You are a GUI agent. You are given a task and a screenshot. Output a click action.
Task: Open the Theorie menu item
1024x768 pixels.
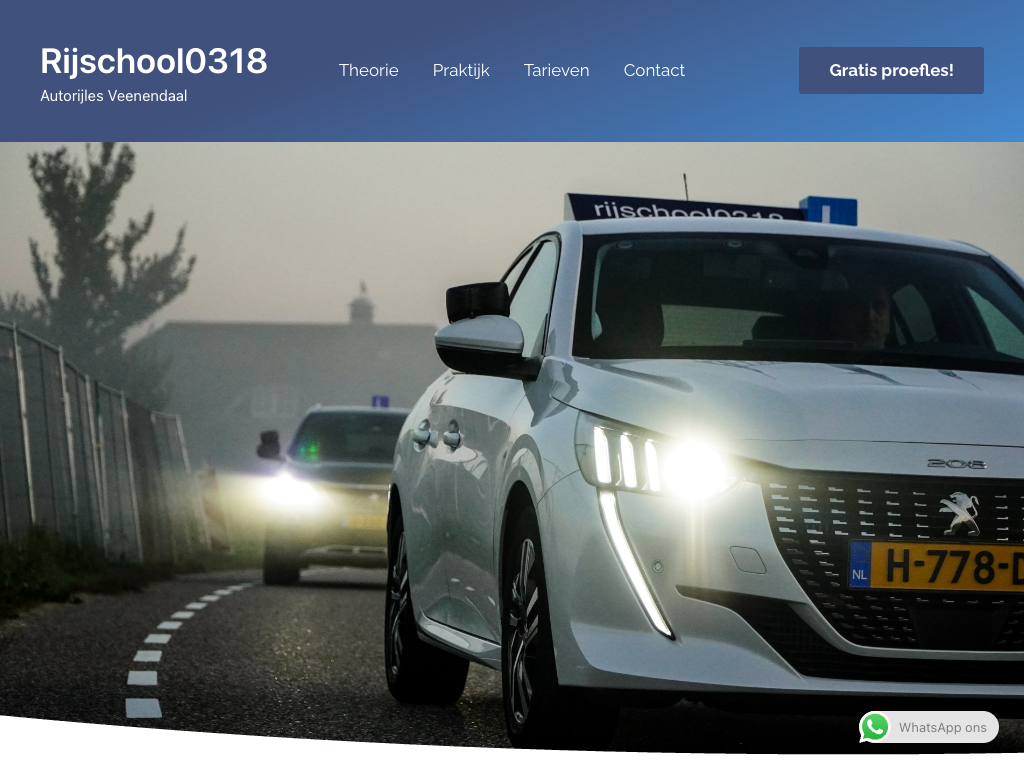point(368,71)
